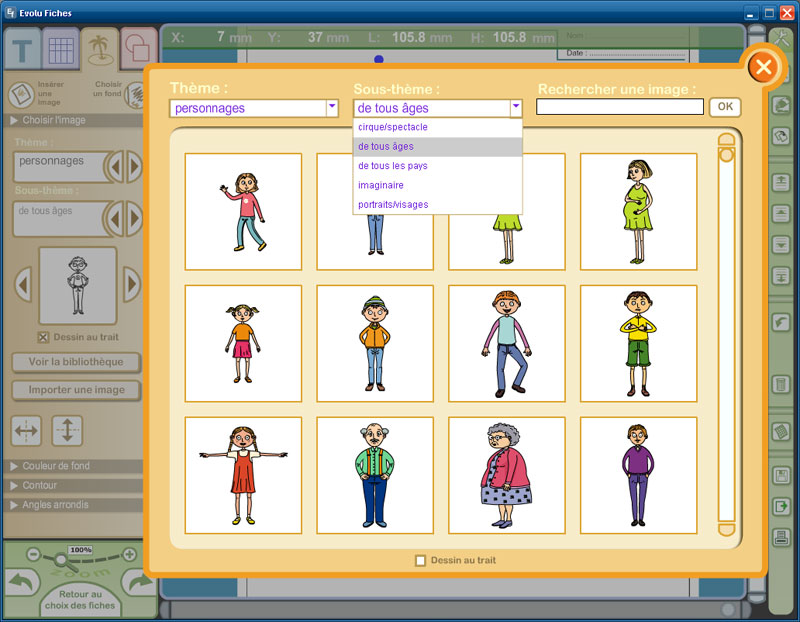Pick the grandmother thumbnail in pink cardigan
Screen dimensions: 800x622
pyautogui.click(x=506, y=474)
